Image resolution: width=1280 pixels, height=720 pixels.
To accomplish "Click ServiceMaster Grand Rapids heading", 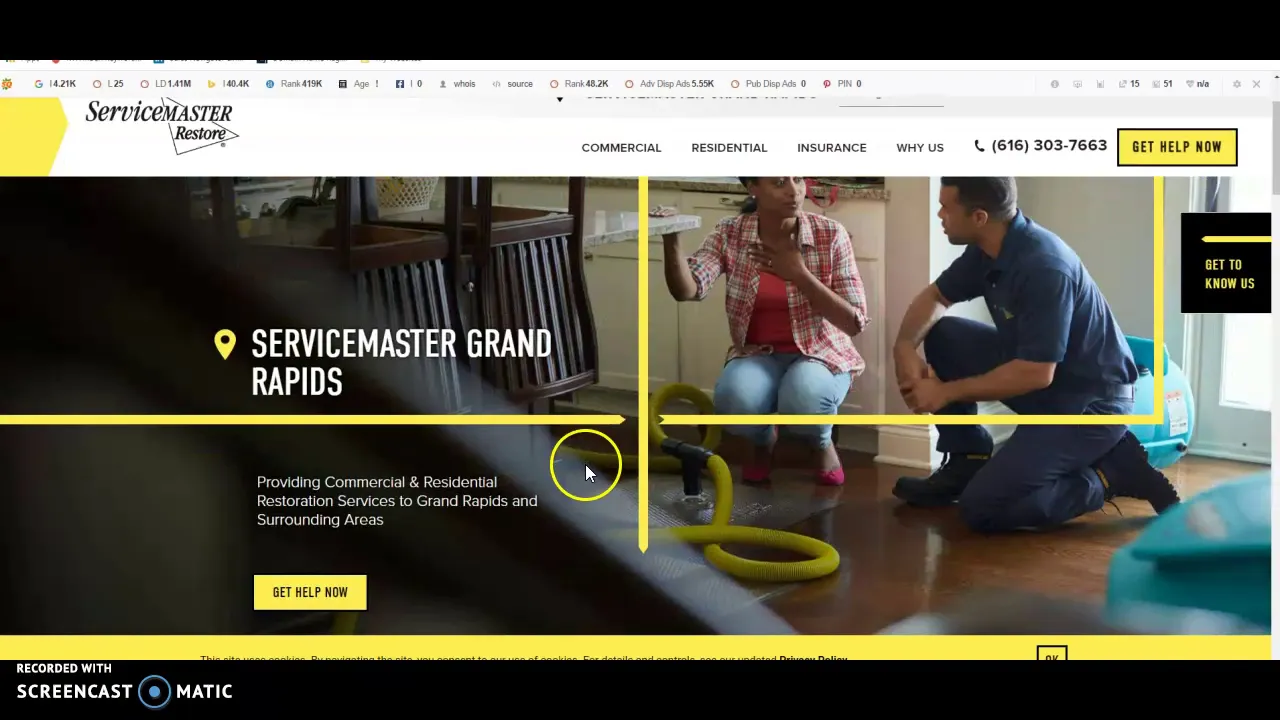I will coord(401,362).
